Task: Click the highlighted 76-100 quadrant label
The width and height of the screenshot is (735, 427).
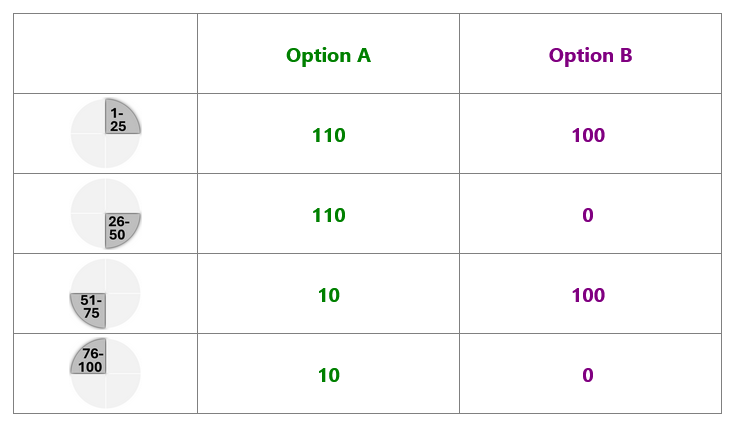Action: tap(91, 360)
